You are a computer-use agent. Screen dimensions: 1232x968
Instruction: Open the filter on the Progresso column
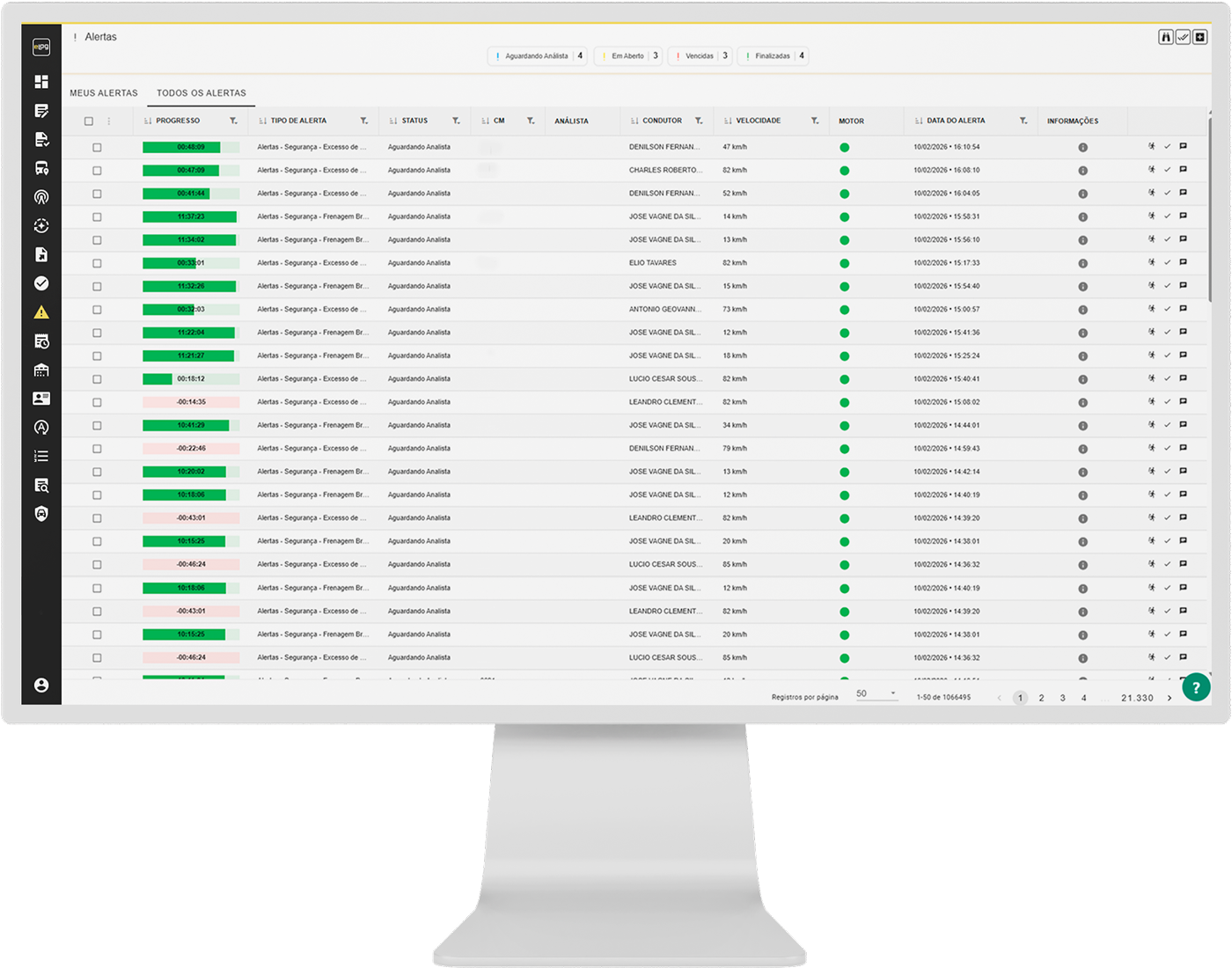point(233,121)
